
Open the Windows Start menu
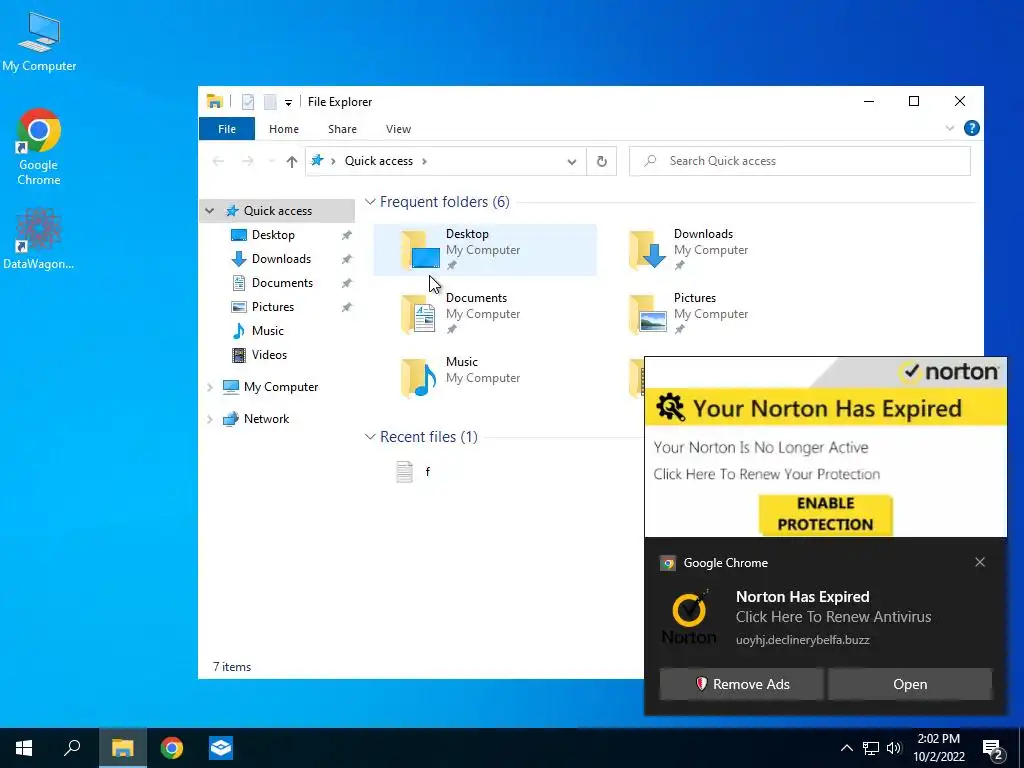pos(24,748)
